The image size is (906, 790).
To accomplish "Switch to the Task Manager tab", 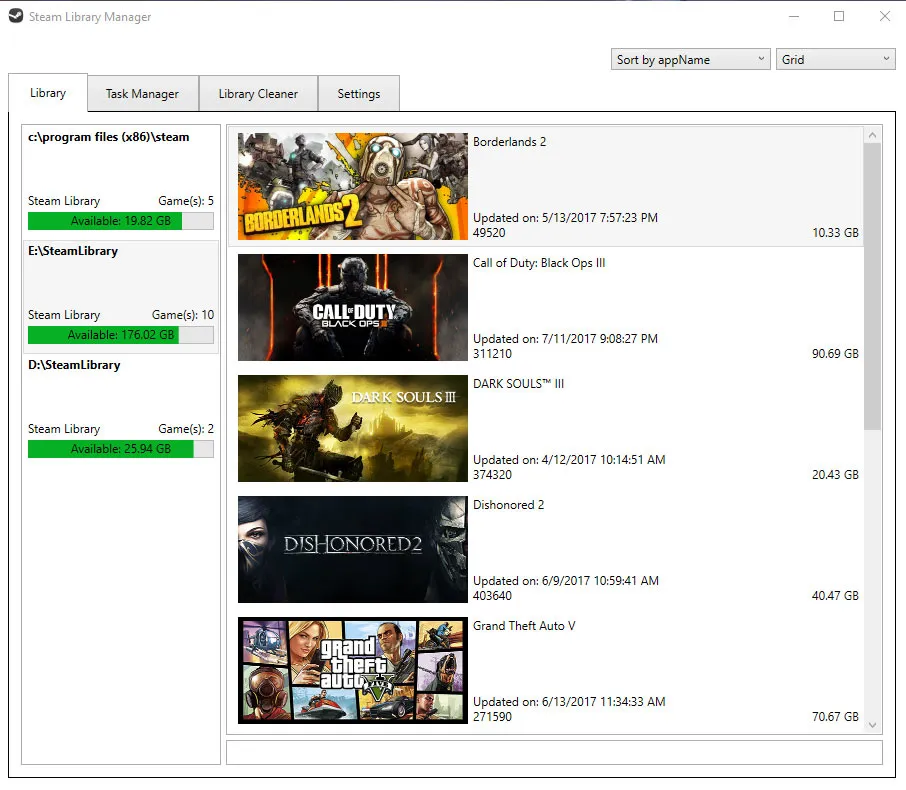I will pyautogui.click(x=142, y=94).
